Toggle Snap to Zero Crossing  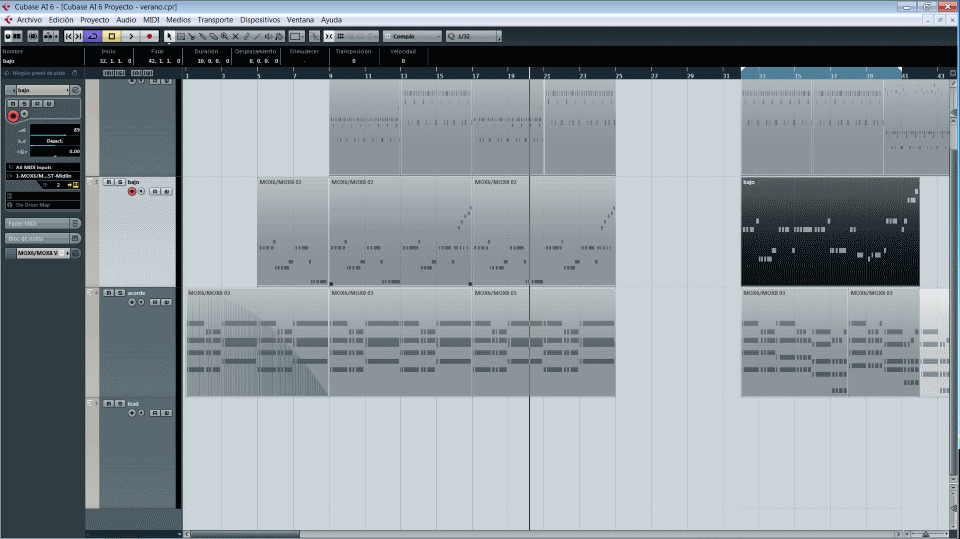tap(314, 37)
